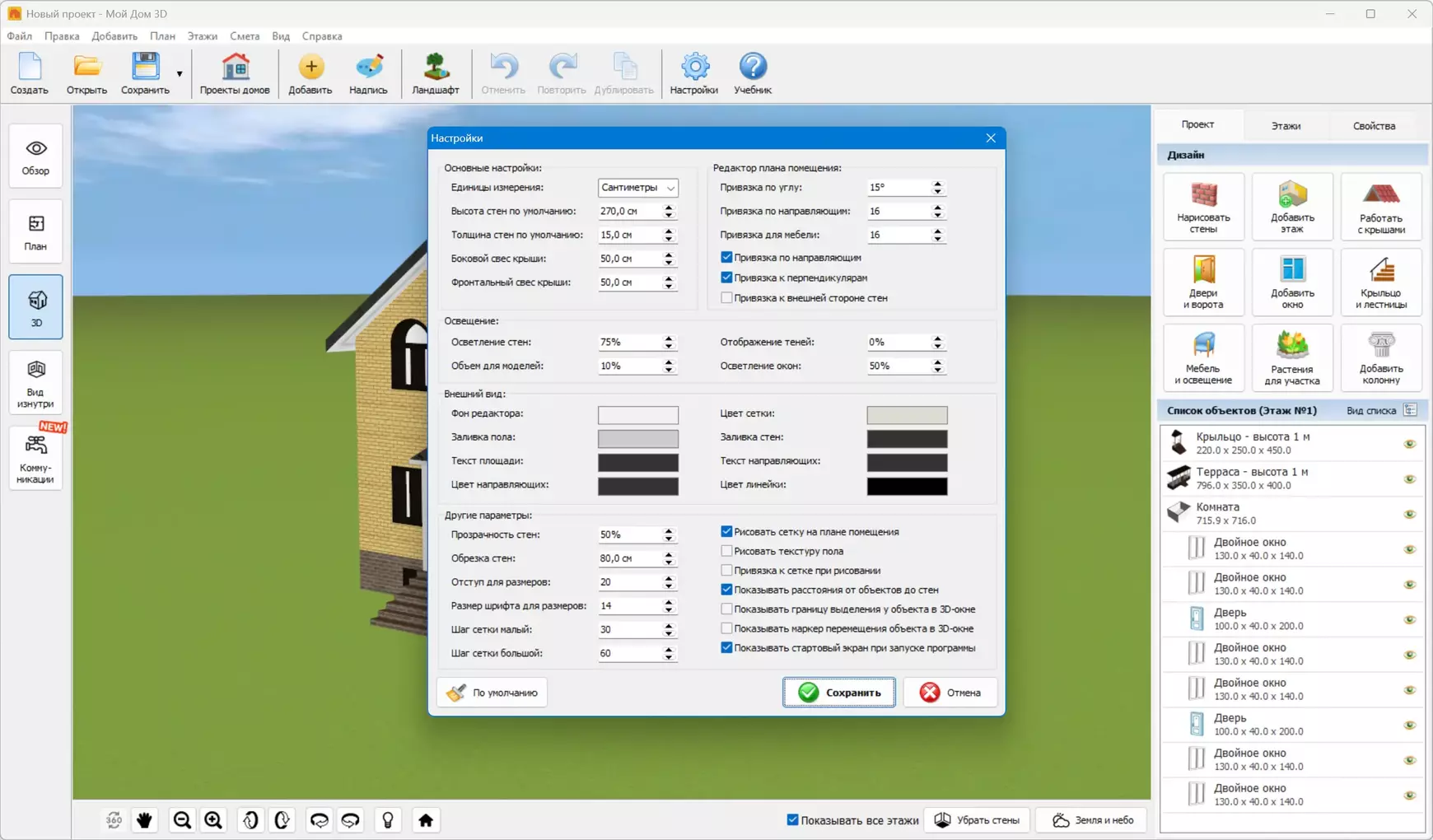Open Двери и ворота catalog
Screen dimensions: 1433x840
click(1203, 282)
